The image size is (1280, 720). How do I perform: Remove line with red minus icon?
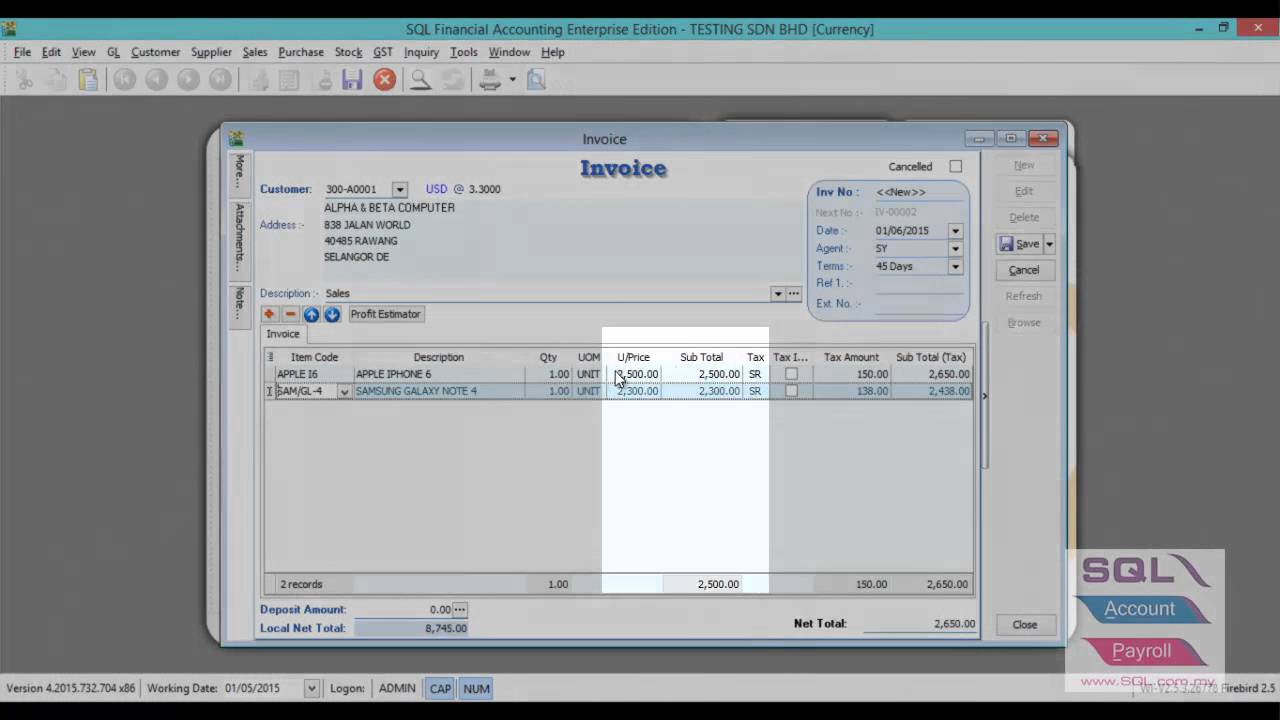point(290,314)
